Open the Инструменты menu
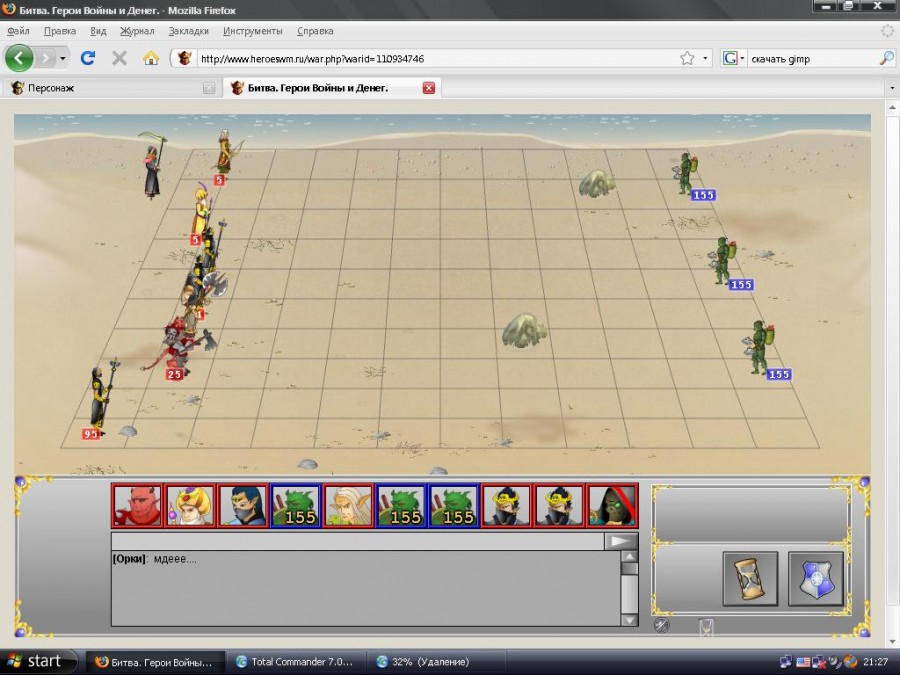Viewport: 900px width, 675px height. pyautogui.click(x=253, y=31)
